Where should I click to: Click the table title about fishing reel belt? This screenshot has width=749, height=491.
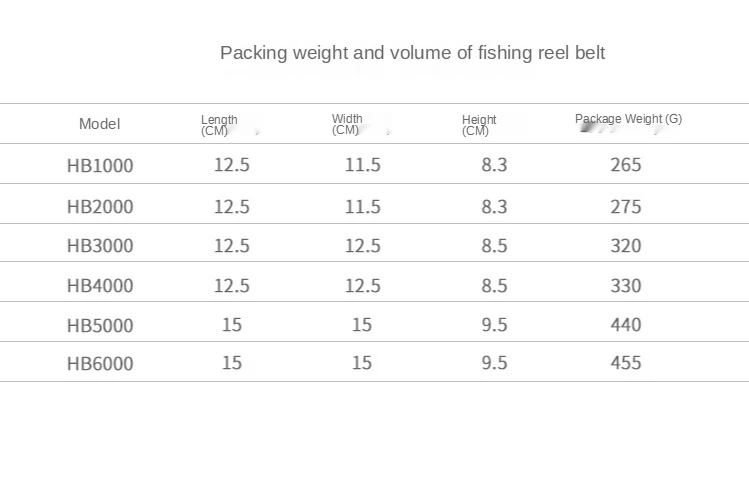tap(412, 53)
